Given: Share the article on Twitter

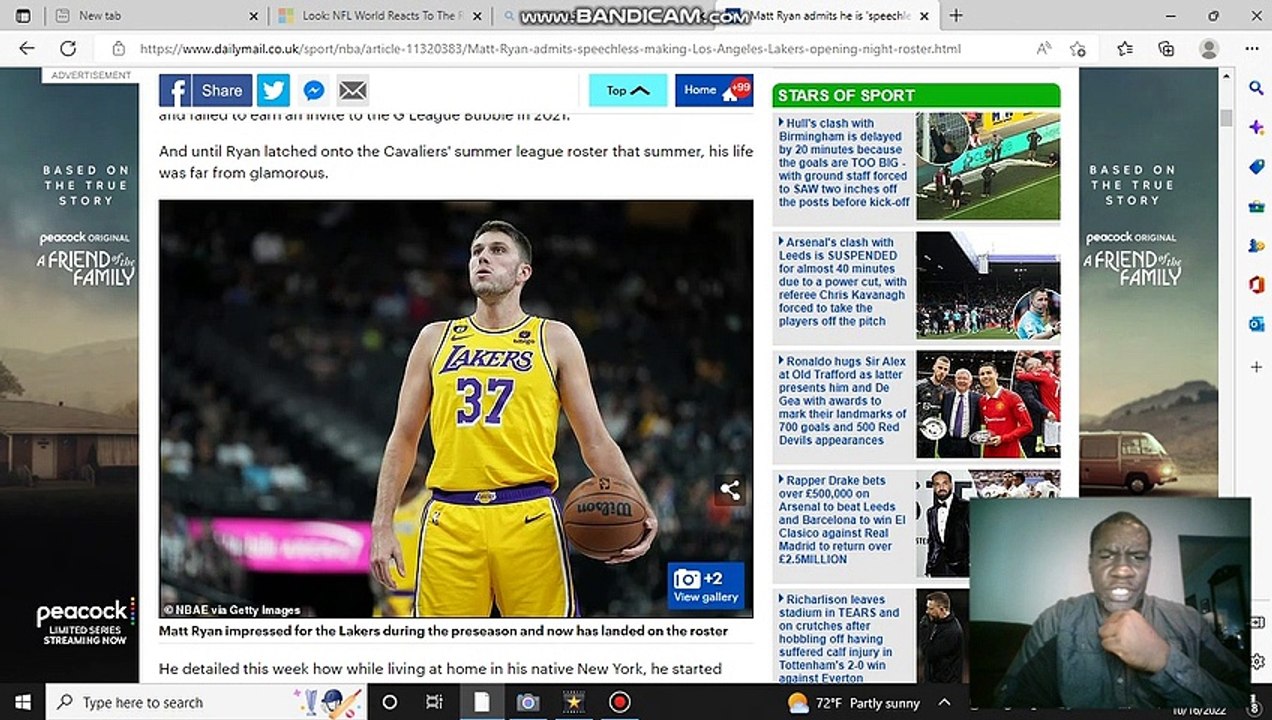Looking at the screenshot, I should (273, 90).
